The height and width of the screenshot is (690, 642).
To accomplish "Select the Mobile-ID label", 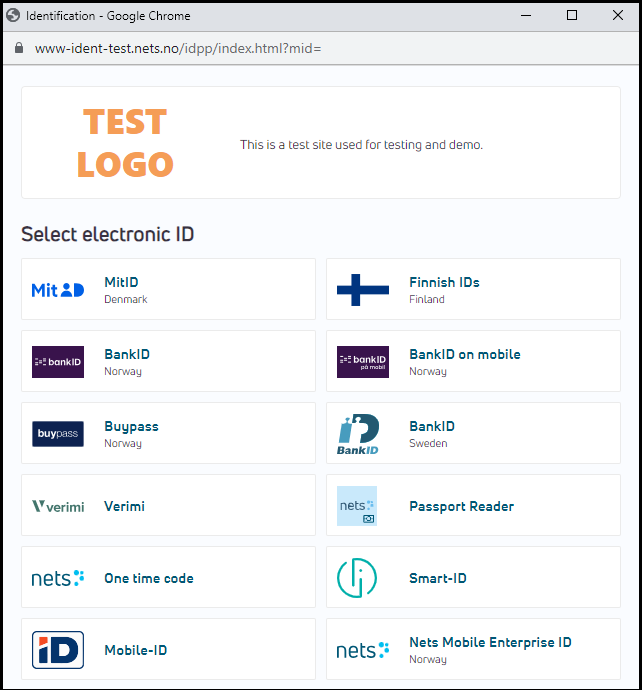I will [x=136, y=650].
